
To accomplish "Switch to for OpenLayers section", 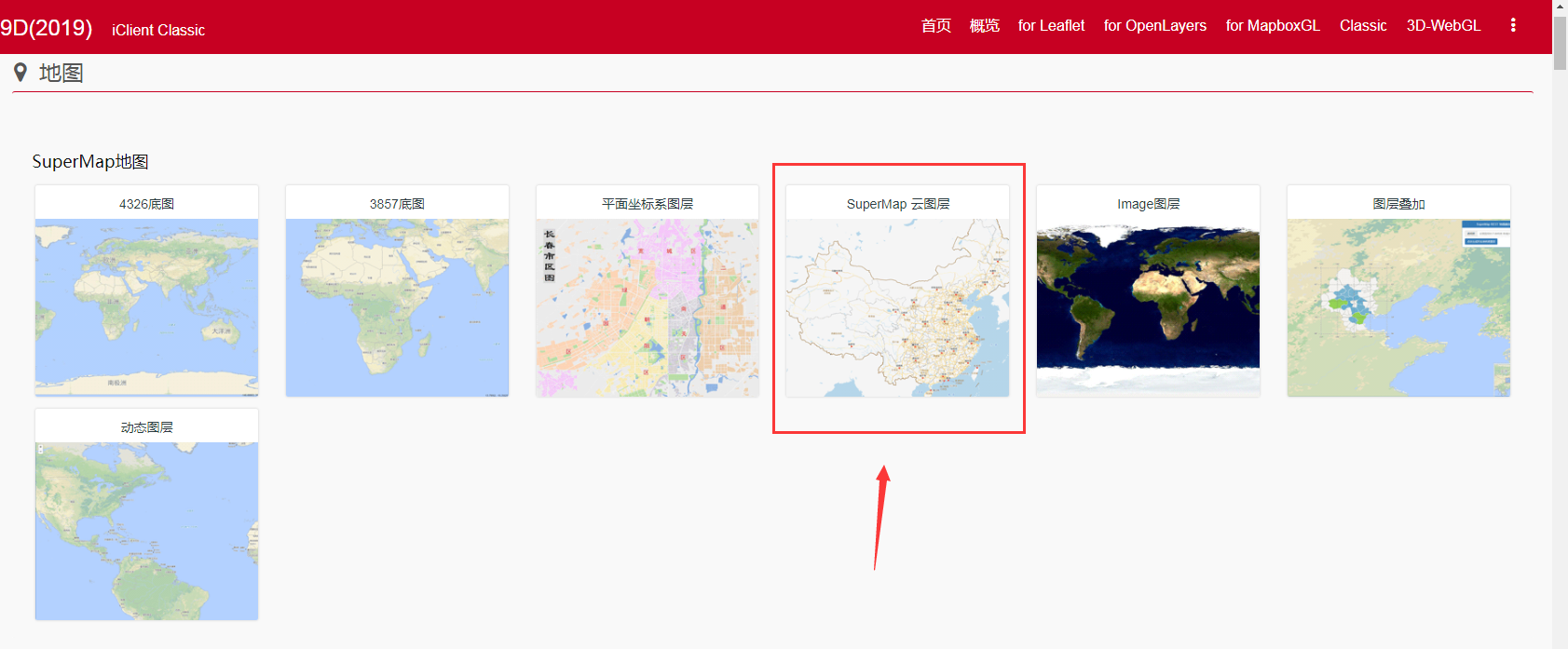I will tap(1155, 25).
